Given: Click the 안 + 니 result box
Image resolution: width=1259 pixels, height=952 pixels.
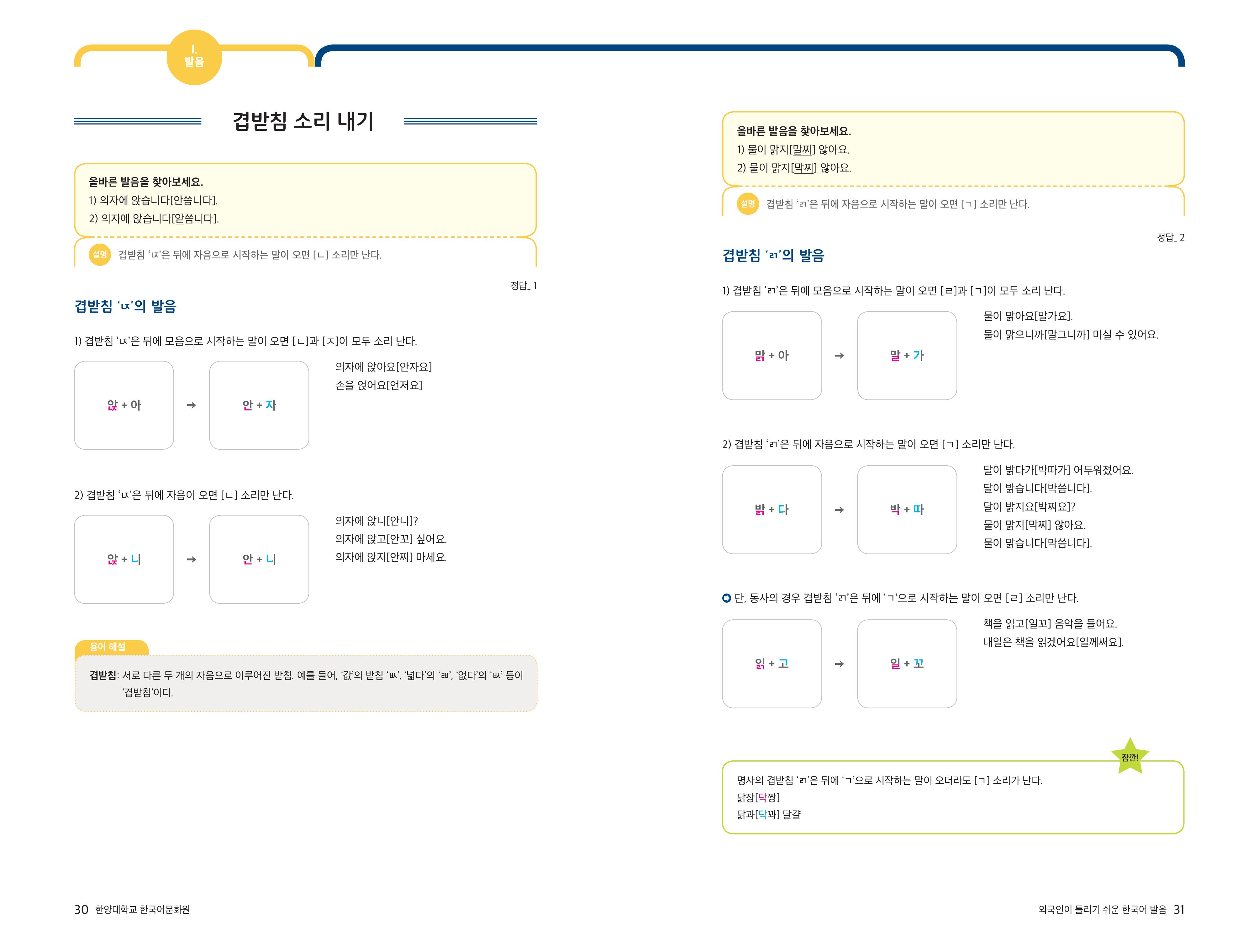Looking at the screenshot, I should point(259,559).
